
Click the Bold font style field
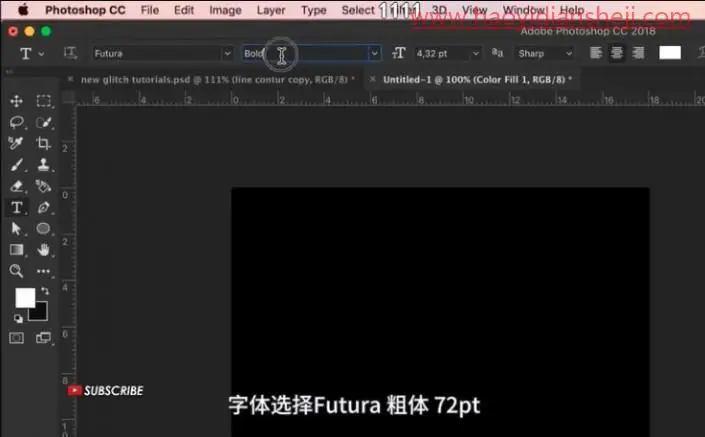point(306,54)
